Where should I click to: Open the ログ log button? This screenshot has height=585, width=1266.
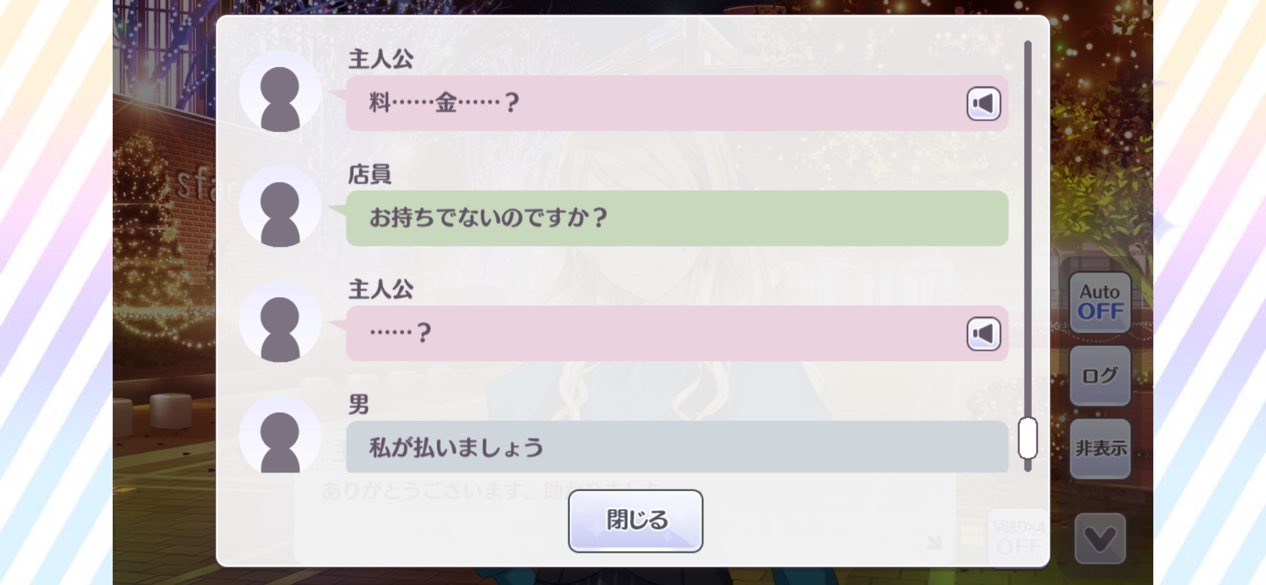point(1100,376)
